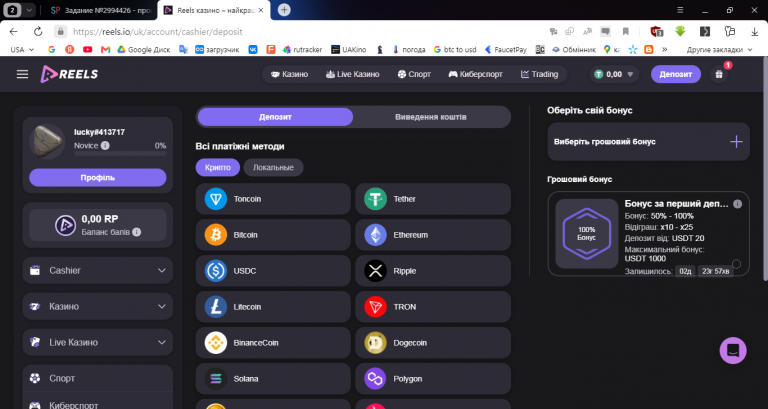Image resolution: width=768 pixels, height=409 pixels.
Task: Pick USDC for deposit
Action: click(x=273, y=271)
